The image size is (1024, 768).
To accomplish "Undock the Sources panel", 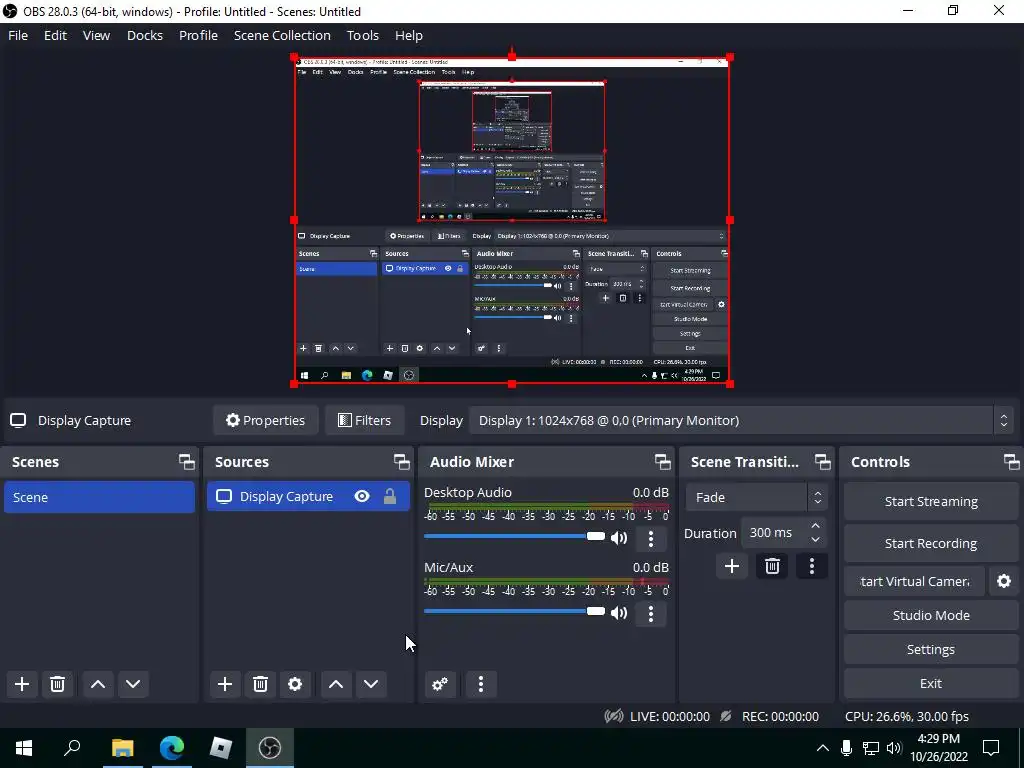I will [x=402, y=462].
